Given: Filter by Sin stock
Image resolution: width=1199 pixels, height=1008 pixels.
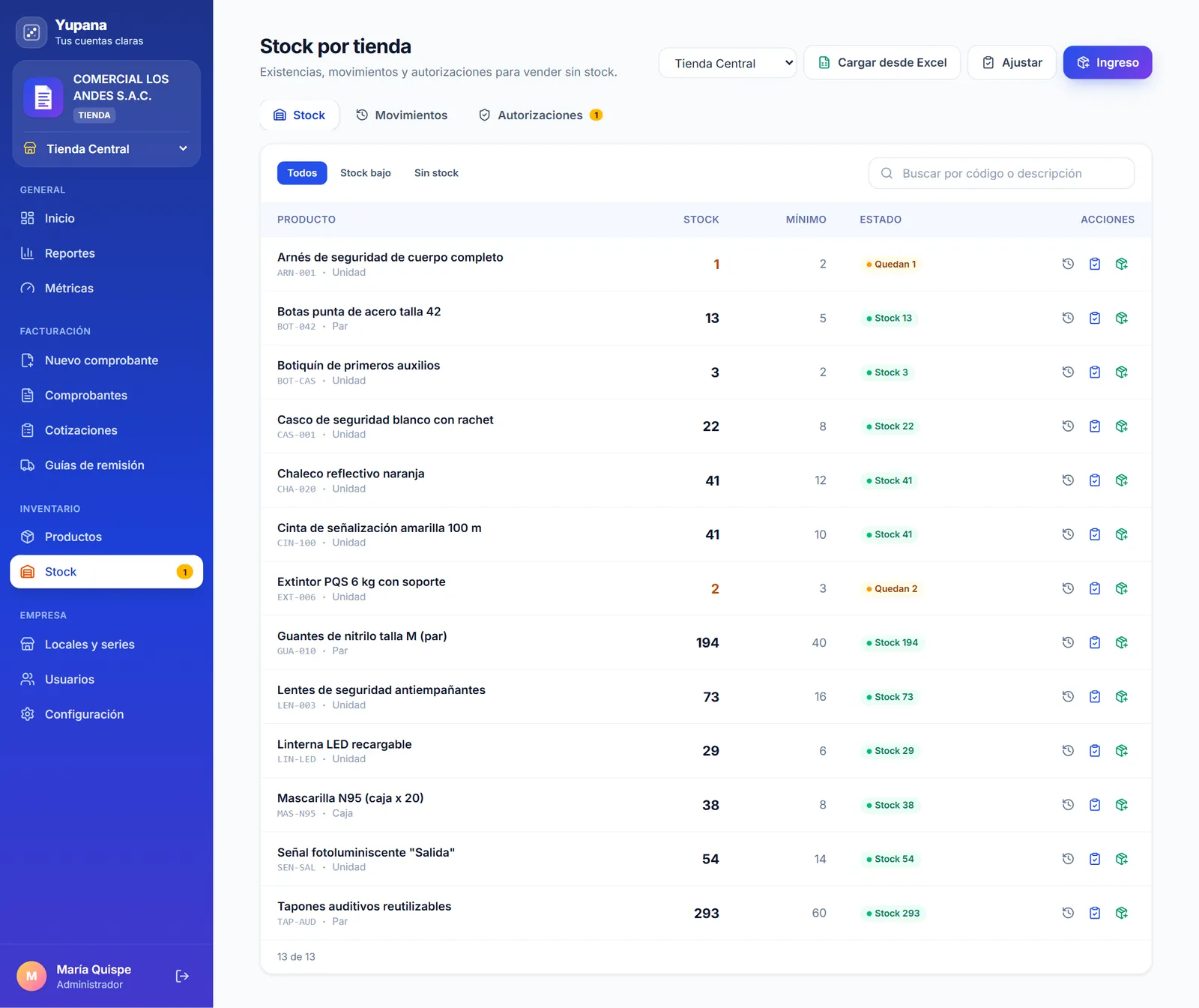Looking at the screenshot, I should click(436, 173).
